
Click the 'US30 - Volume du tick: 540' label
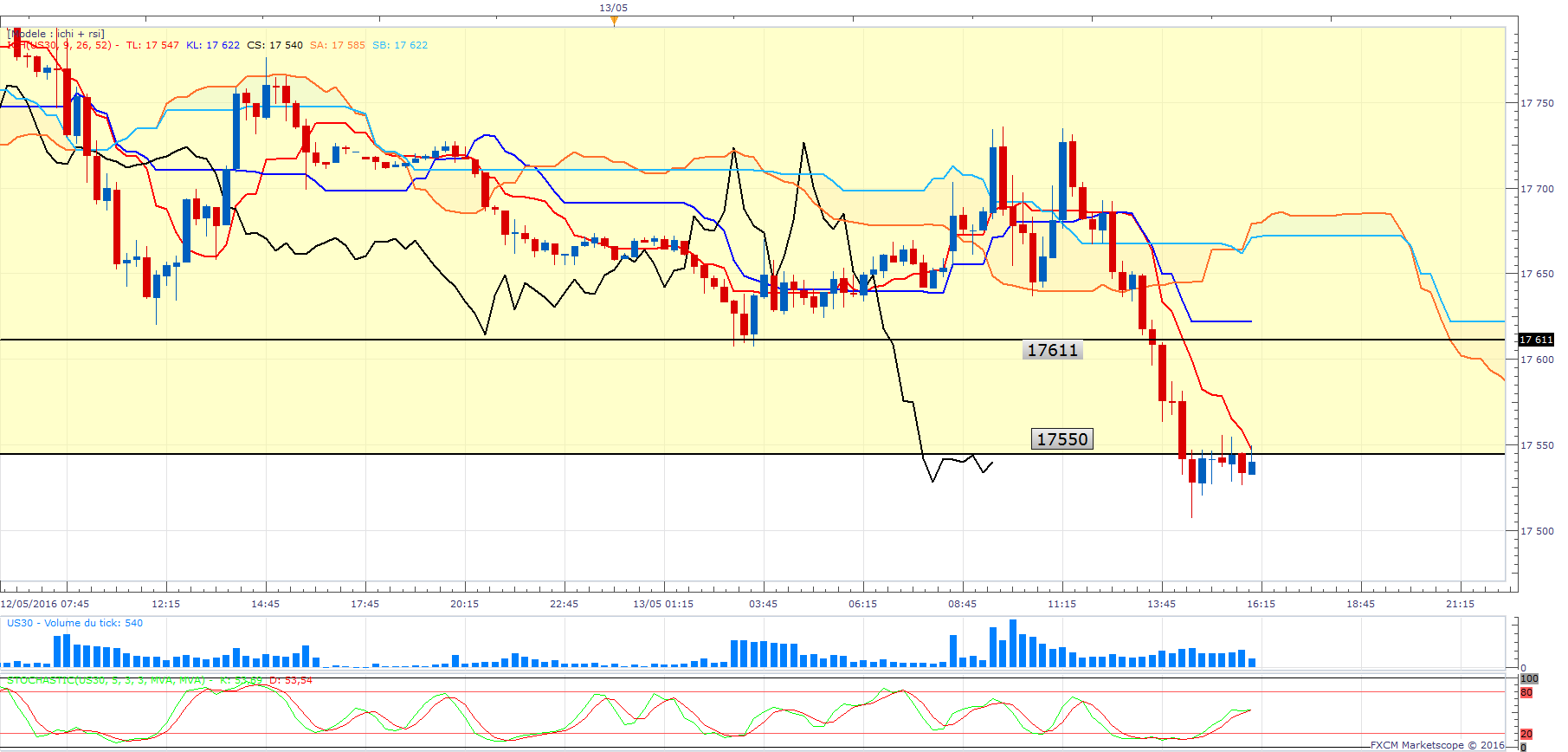[x=74, y=623]
